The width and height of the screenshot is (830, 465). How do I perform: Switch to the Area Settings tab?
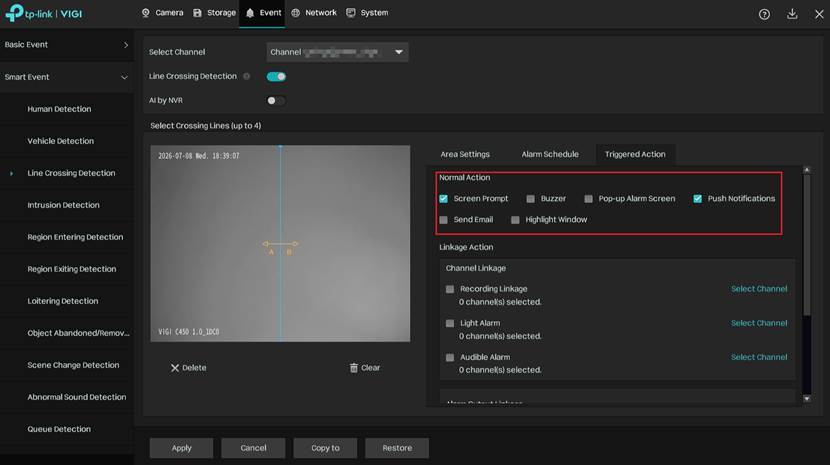pos(465,154)
